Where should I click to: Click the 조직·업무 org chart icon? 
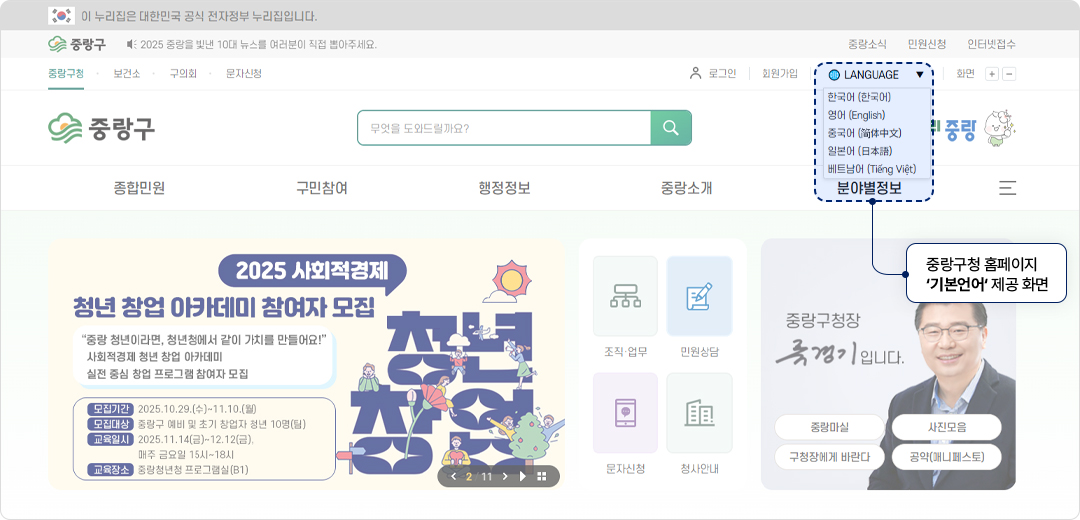[625, 297]
